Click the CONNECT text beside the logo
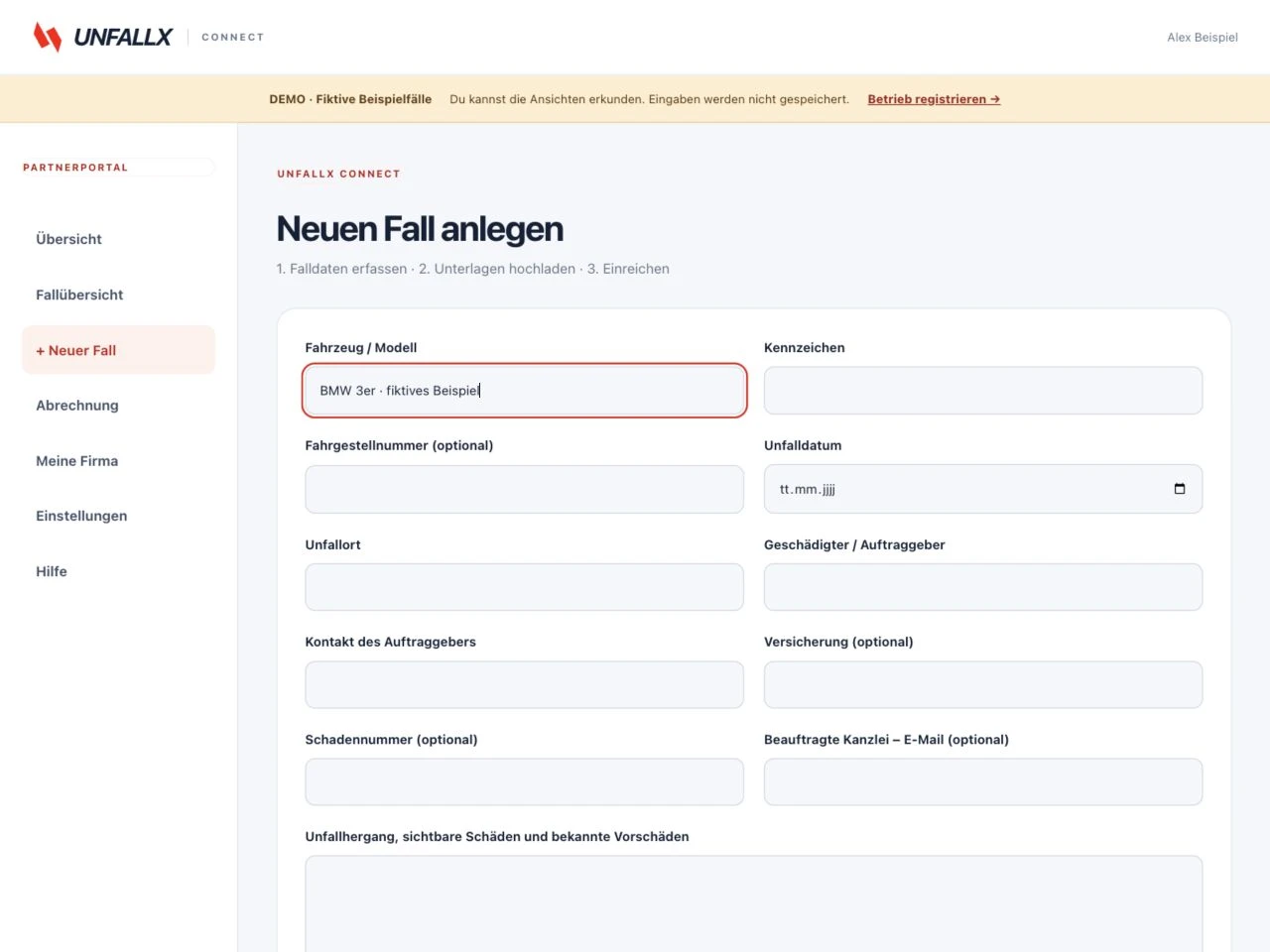This screenshot has width=1270, height=952. tap(233, 37)
